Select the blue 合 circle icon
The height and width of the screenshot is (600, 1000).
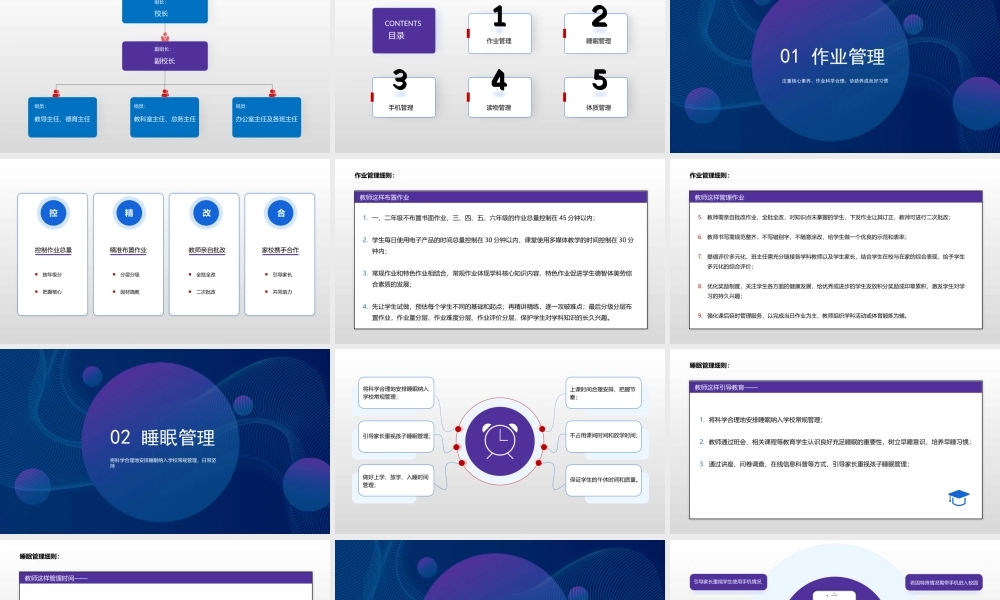(281, 213)
